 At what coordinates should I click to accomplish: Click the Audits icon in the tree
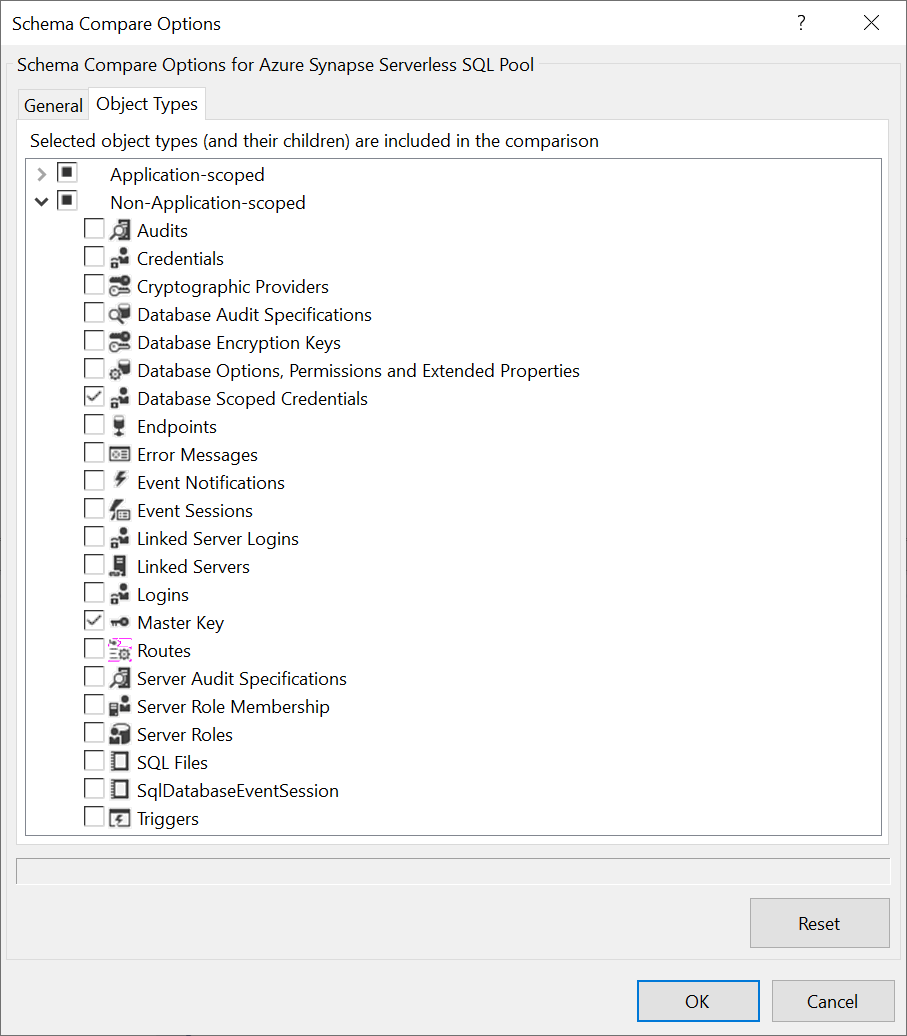coord(120,231)
